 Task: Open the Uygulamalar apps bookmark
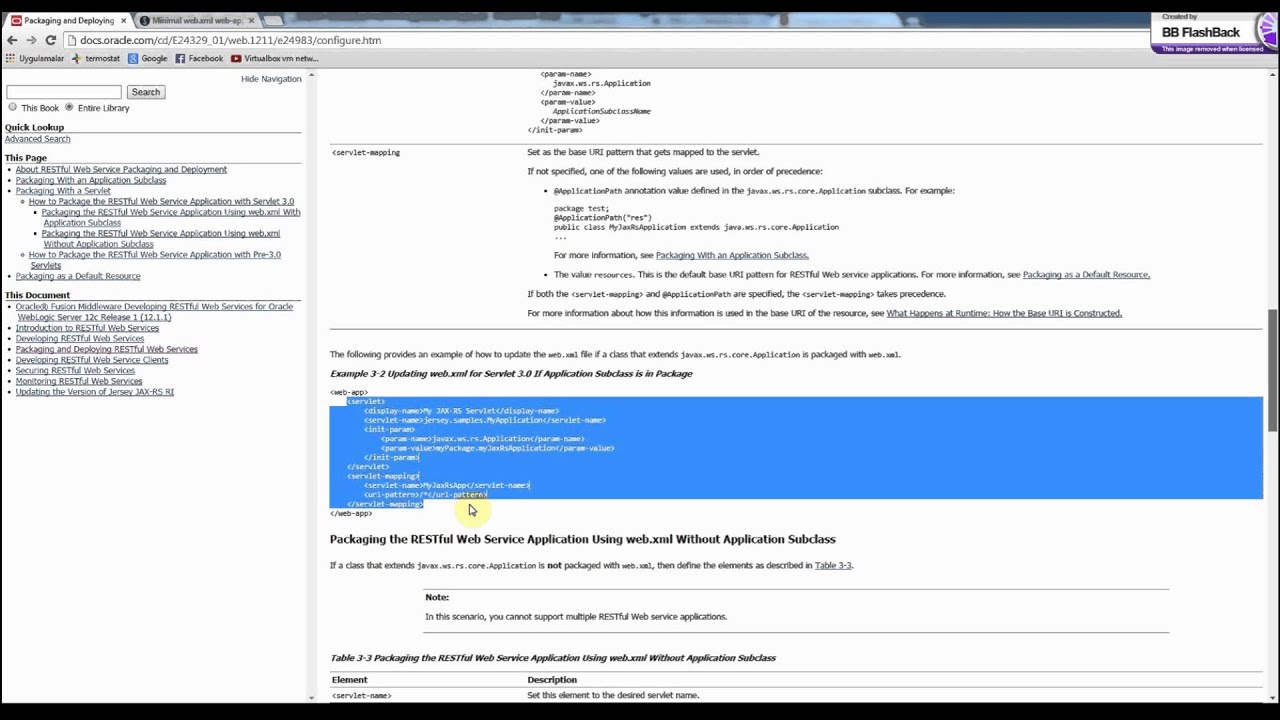[34, 58]
